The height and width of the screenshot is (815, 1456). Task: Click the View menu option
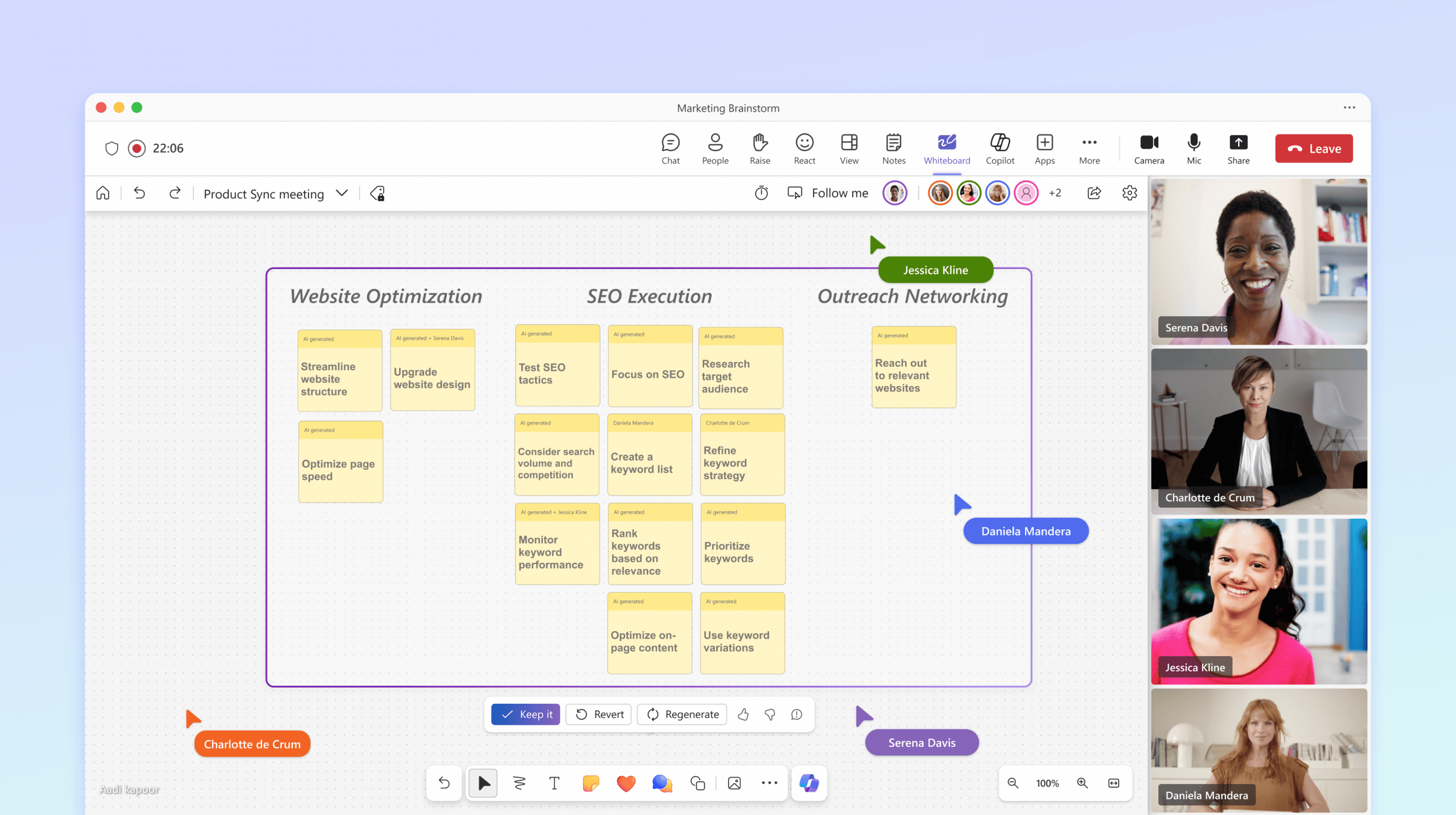pyautogui.click(x=848, y=147)
